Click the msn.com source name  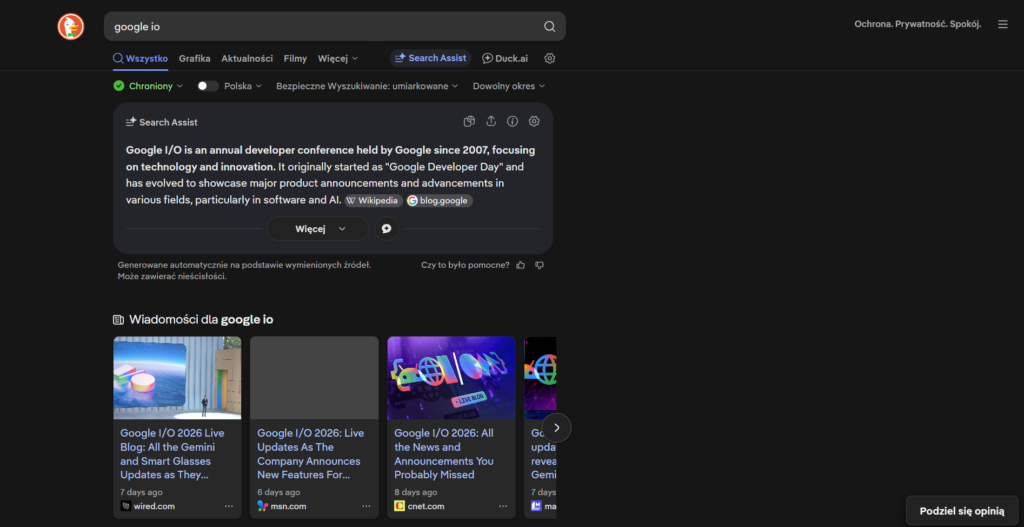tap(289, 506)
